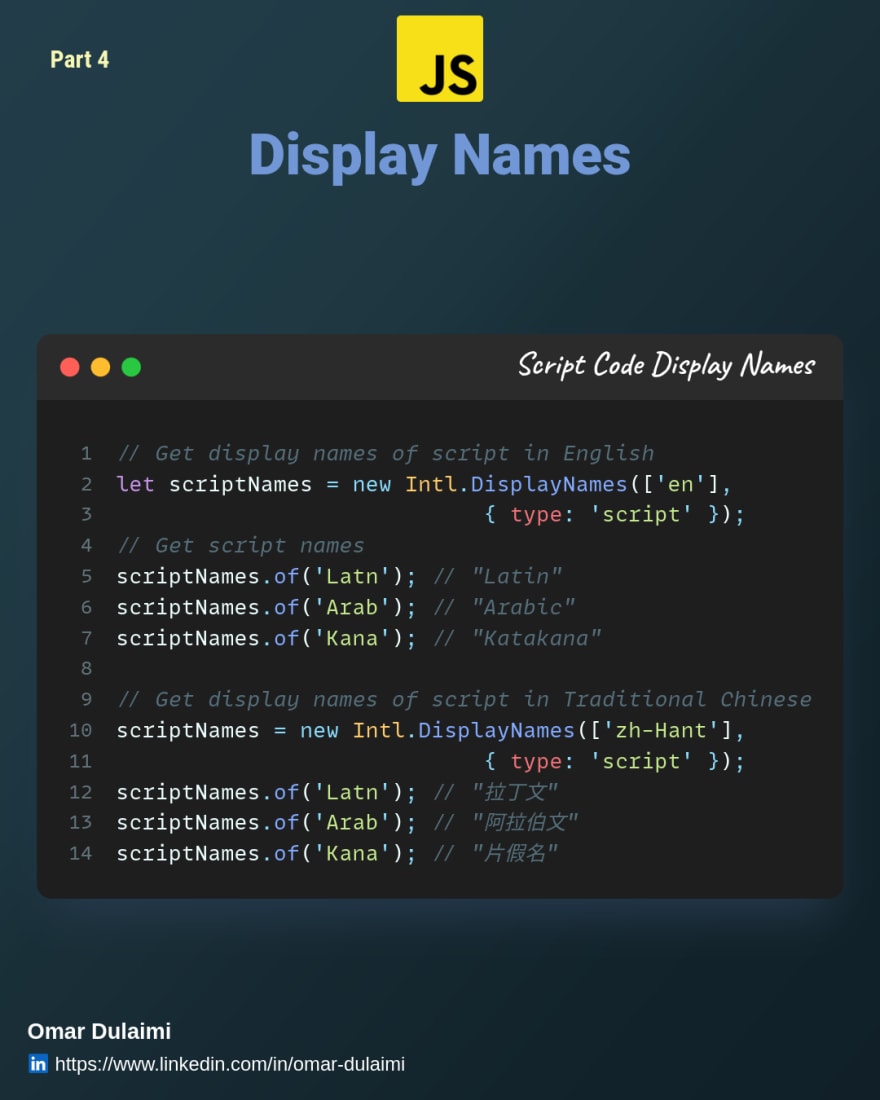
Task: Click the "Arabic" result comment
Action: point(505,607)
